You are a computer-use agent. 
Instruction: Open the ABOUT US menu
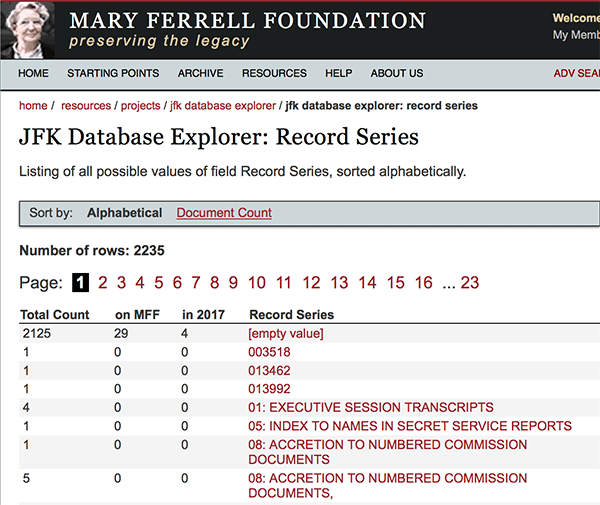(397, 73)
